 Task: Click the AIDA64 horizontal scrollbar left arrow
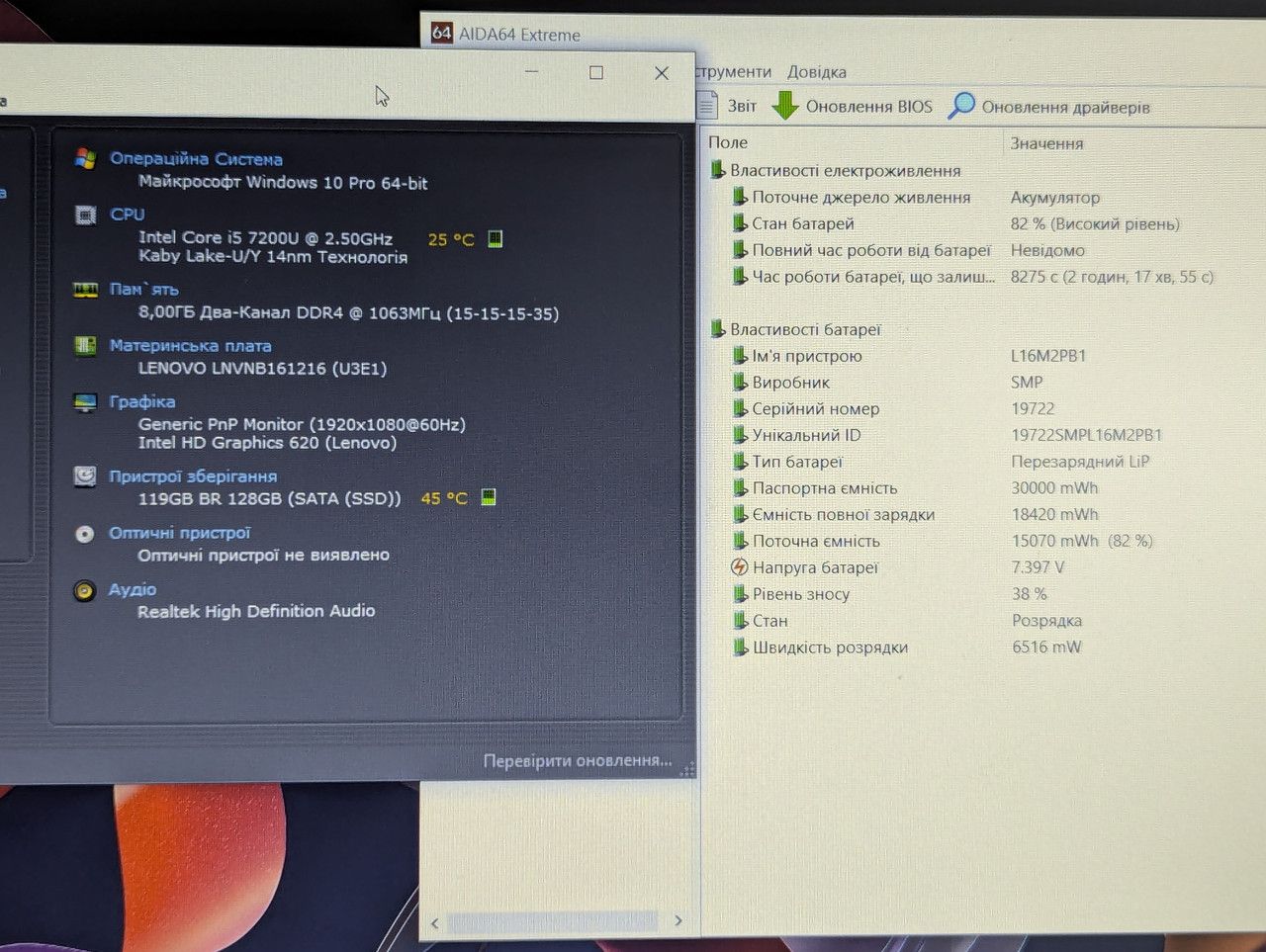coord(435,922)
